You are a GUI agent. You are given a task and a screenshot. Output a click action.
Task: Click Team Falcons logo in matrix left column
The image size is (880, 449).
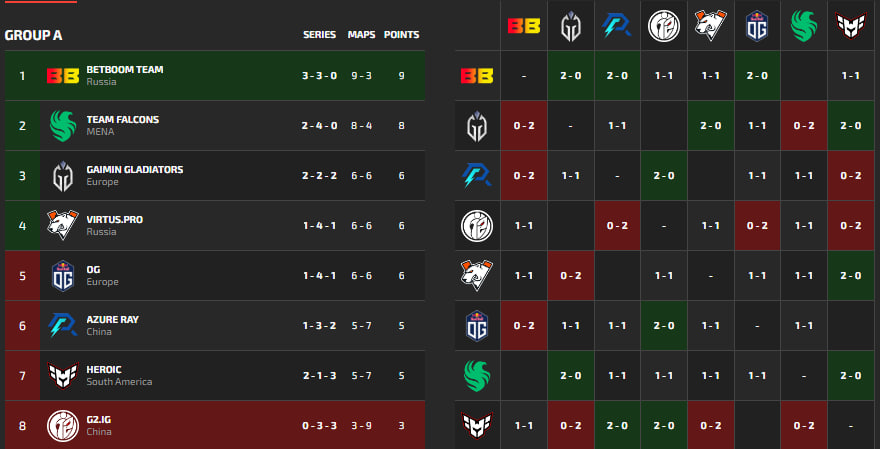tap(477, 376)
